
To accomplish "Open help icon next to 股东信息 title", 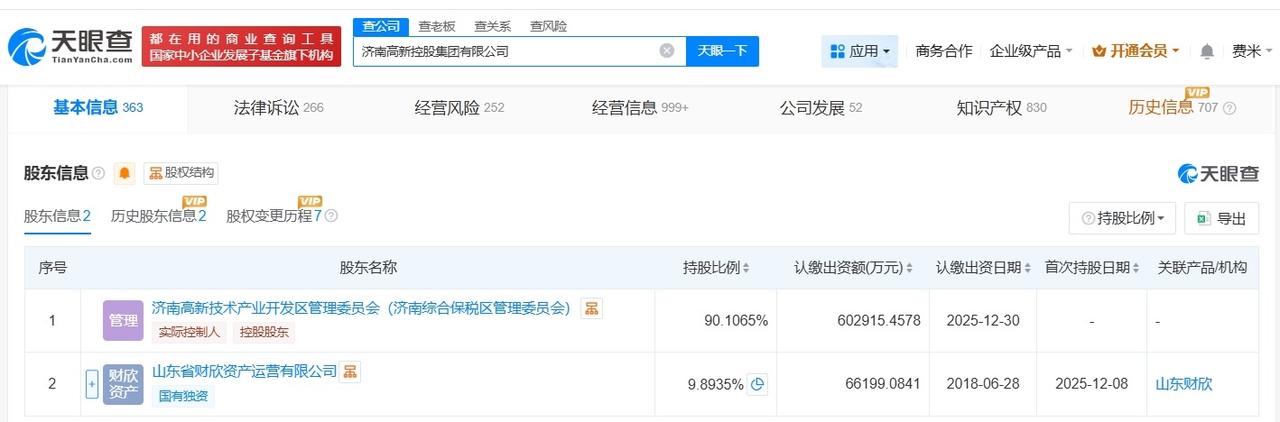I will 98,173.
